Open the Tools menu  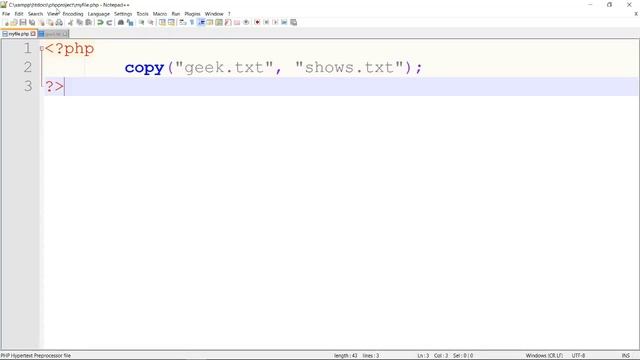click(x=142, y=14)
